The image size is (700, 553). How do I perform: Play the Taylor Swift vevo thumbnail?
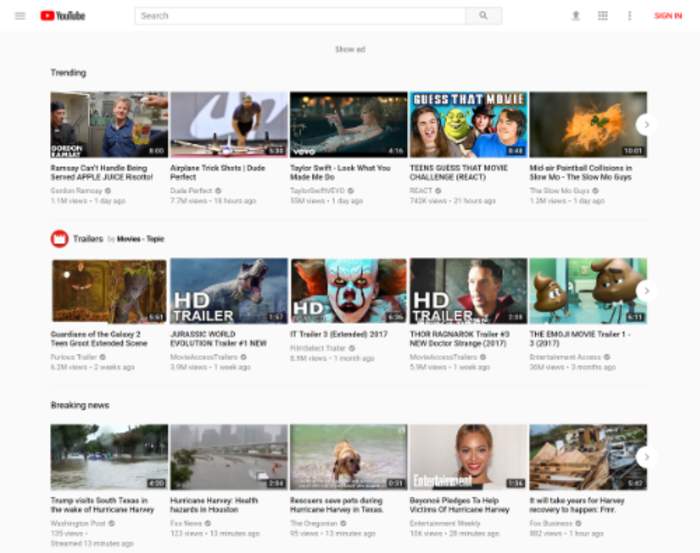pyautogui.click(x=349, y=125)
